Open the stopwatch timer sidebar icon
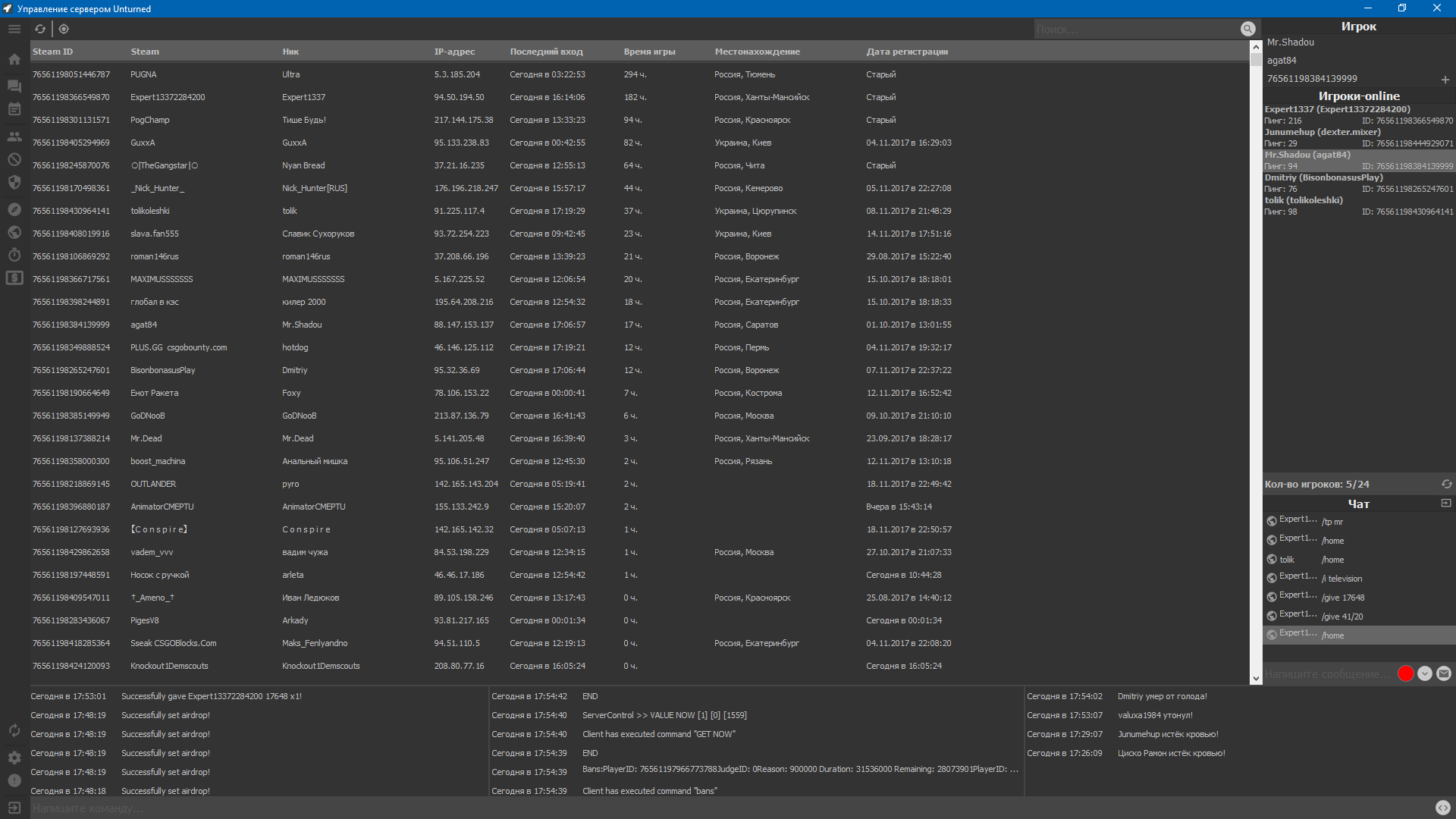1456x819 pixels. 14,255
